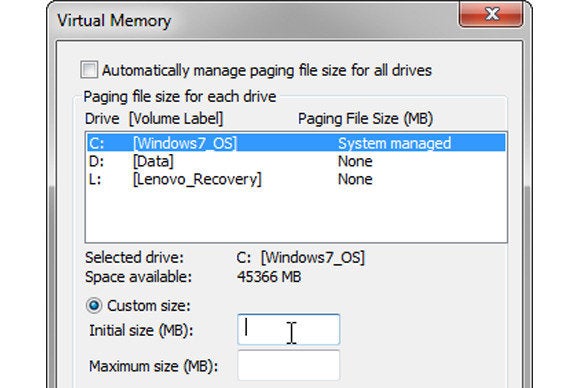The image size is (580, 388).
Task: Click the "Automatically manage paging file size" label
Action: tap(267, 70)
